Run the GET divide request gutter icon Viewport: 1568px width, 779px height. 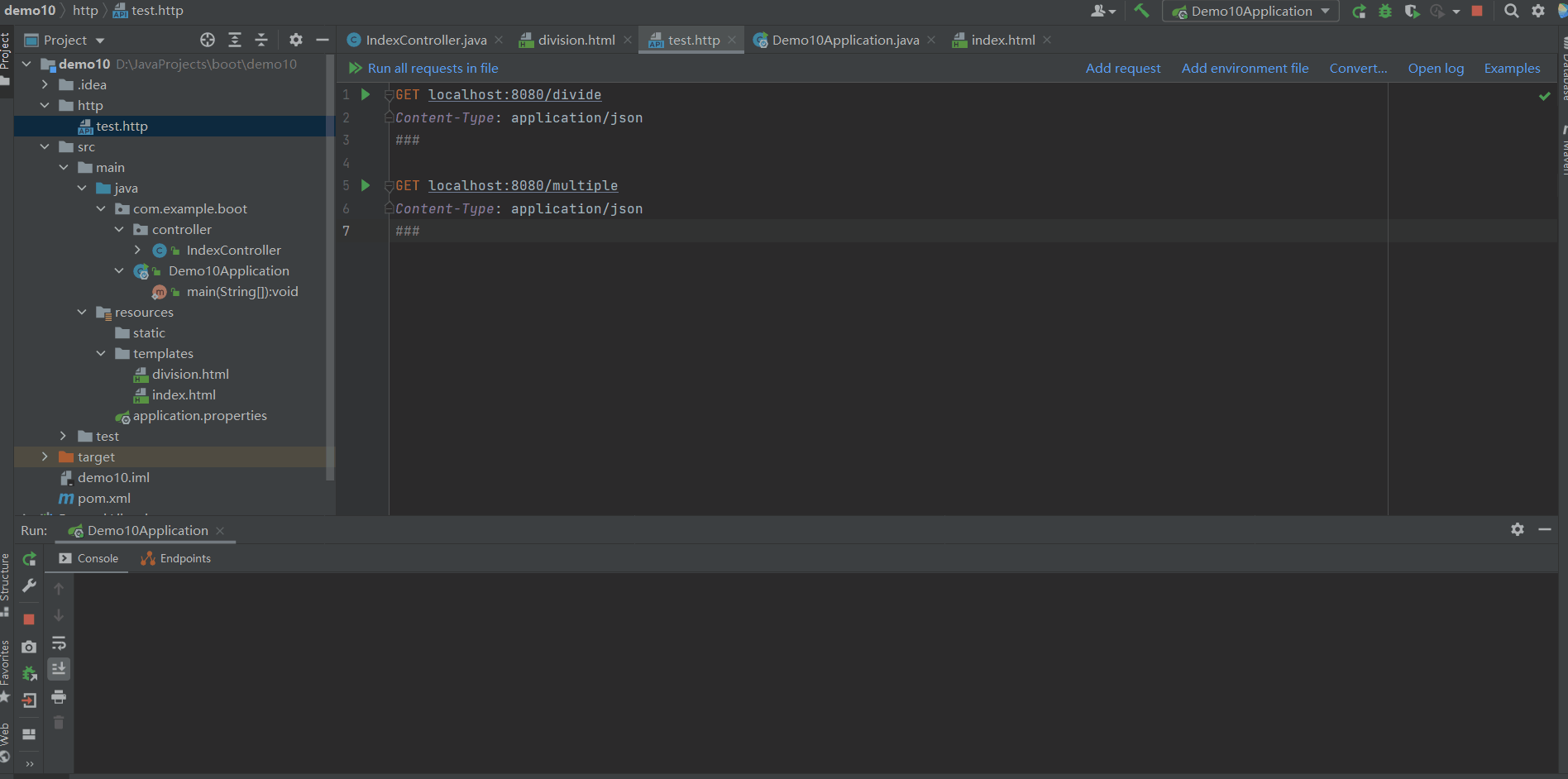(366, 94)
